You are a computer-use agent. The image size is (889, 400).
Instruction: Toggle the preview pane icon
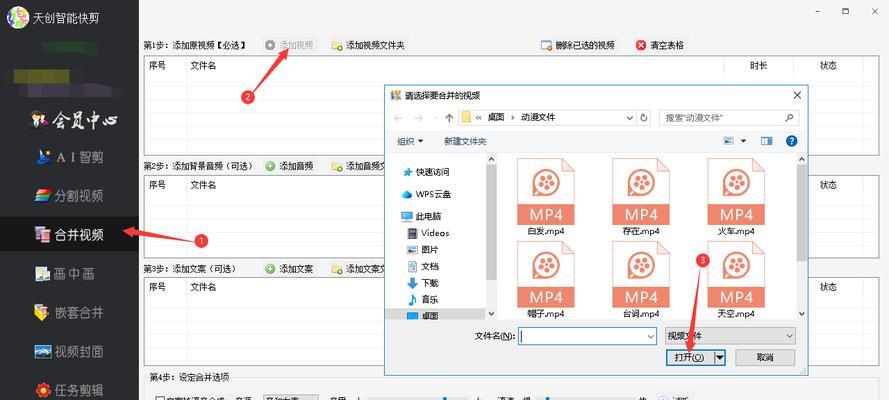pyautogui.click(x=767, y=141)
